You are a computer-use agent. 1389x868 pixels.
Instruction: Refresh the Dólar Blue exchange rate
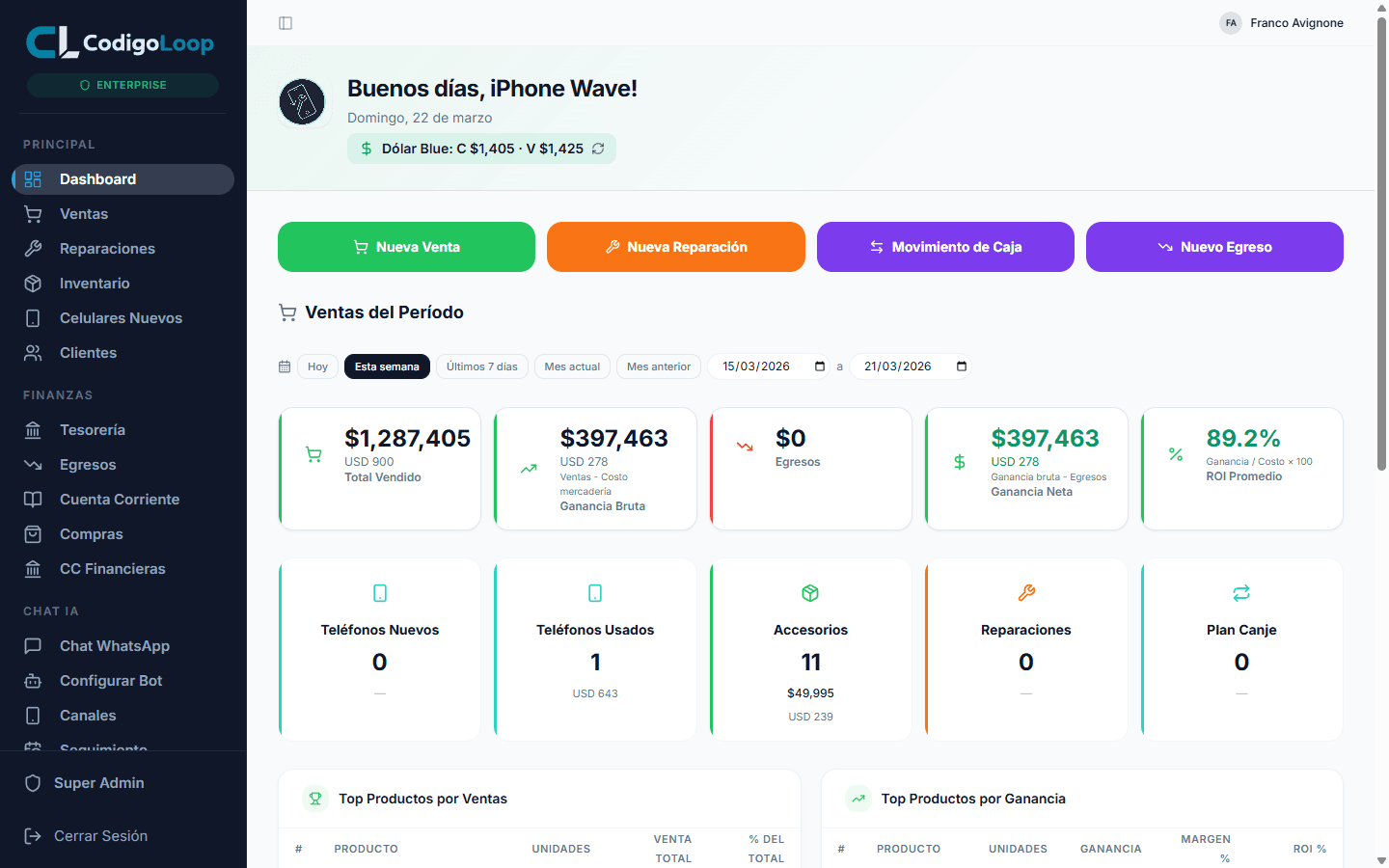tap(598, 149)
